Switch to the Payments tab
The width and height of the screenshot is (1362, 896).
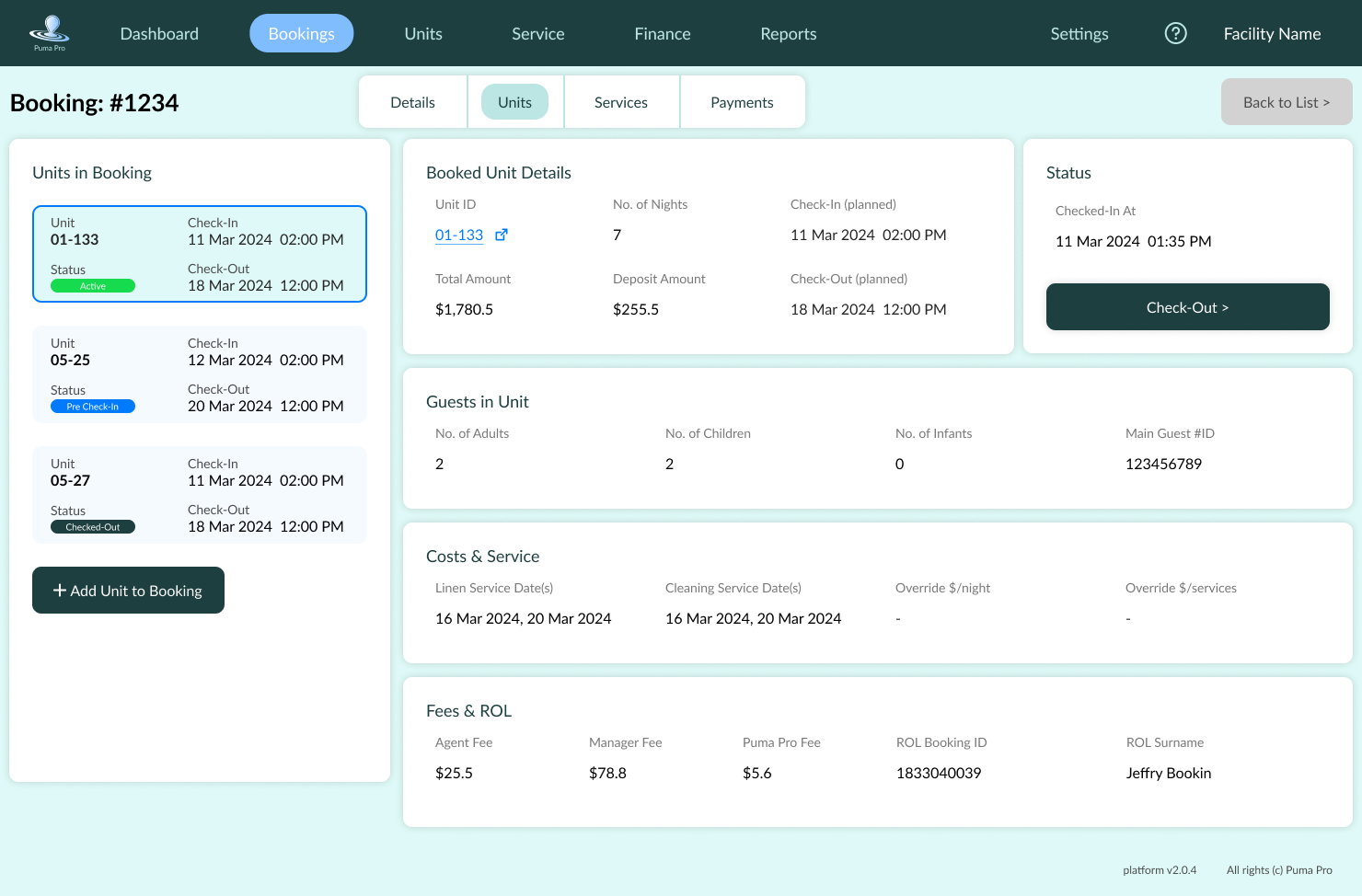(x=742, y=102)
